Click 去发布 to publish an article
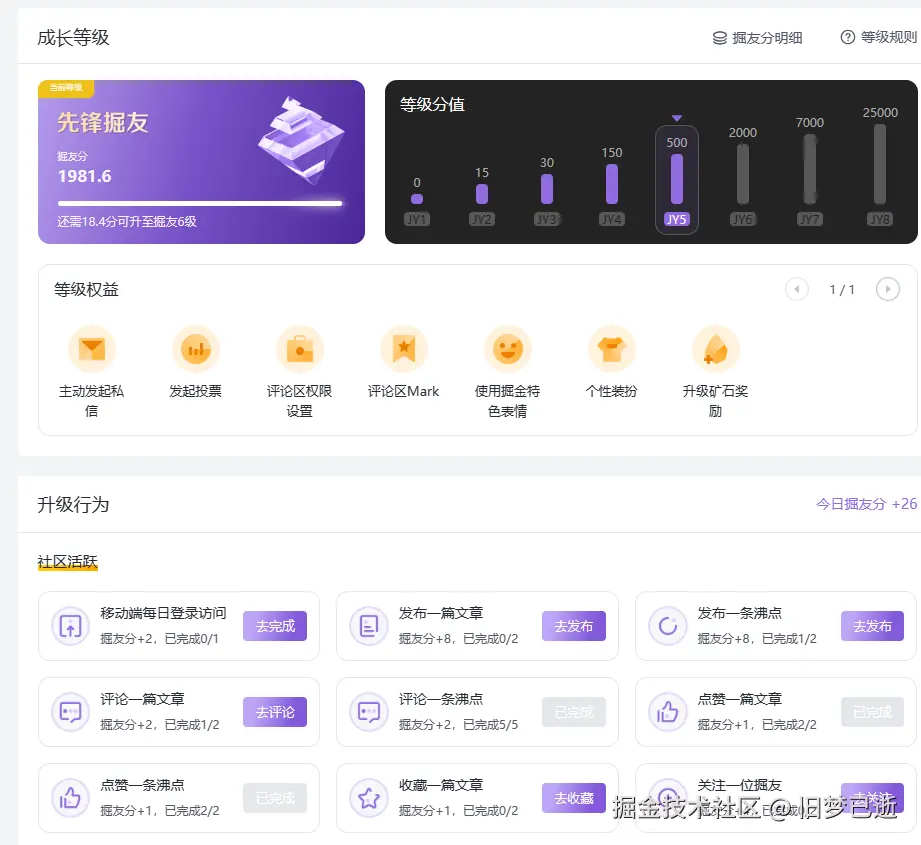The height and width of the screenshot is (845, 921). 574,626
